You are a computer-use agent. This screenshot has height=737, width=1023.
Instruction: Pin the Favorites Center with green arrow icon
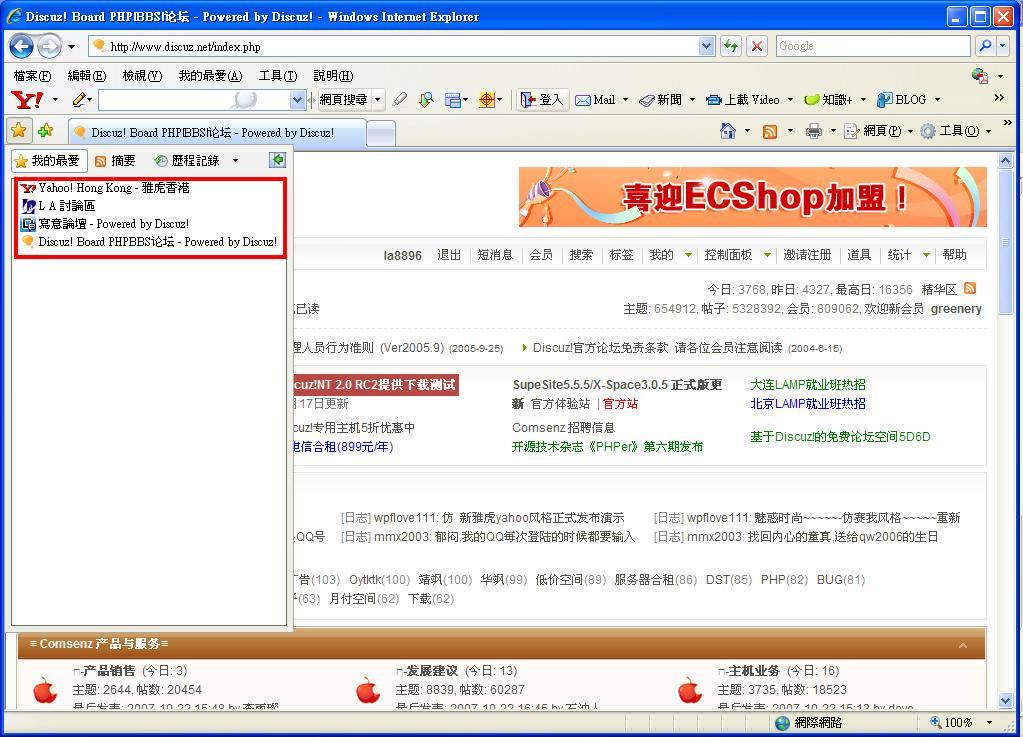[x=277, y=160]
